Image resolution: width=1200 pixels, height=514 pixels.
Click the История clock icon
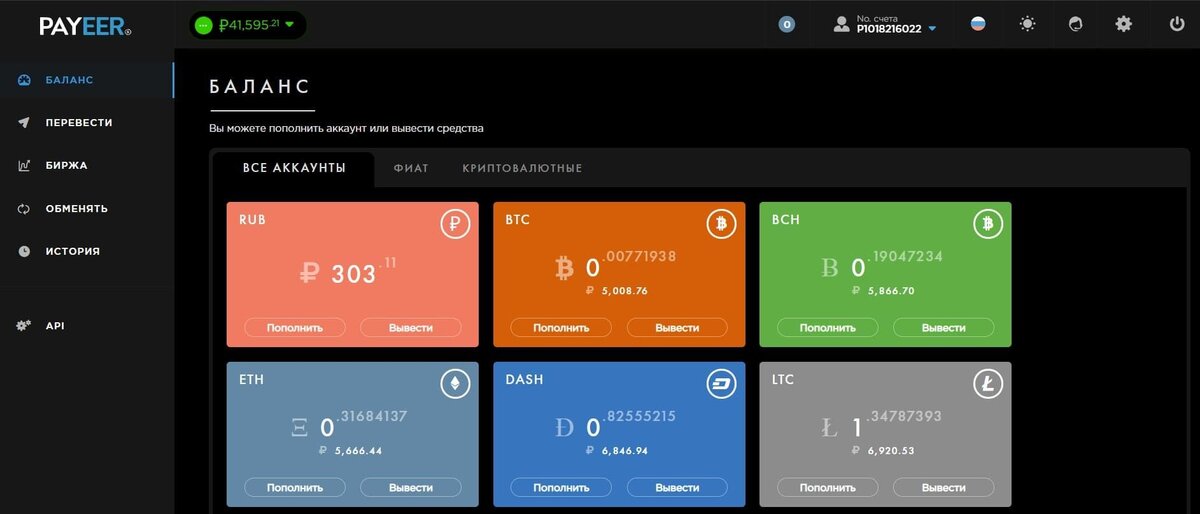(24, 252)
